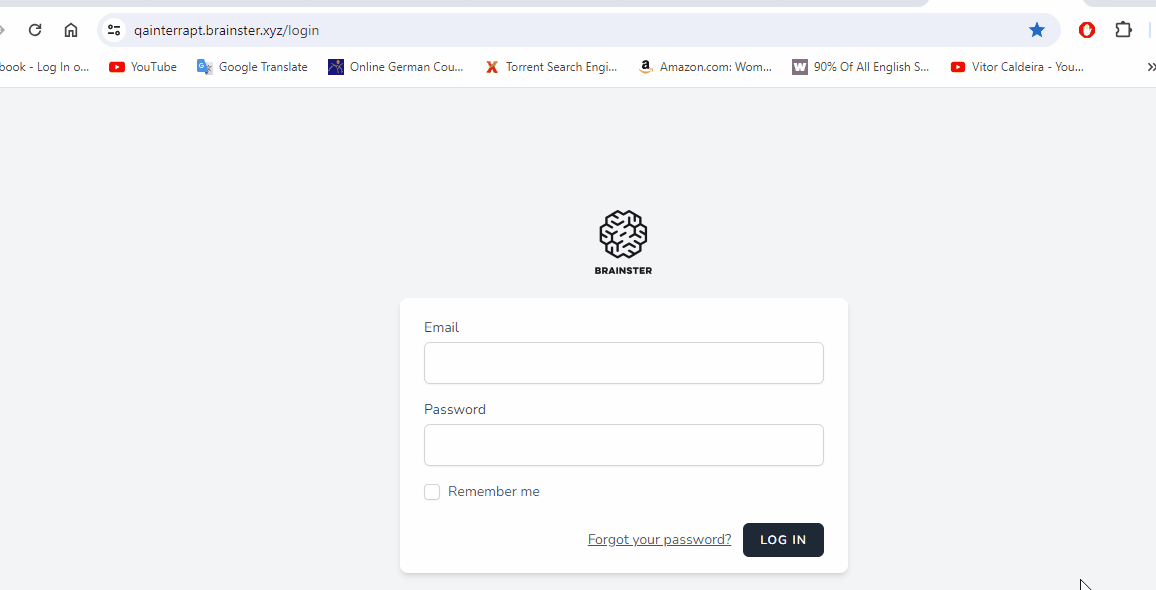Viewport: 1156px width, 590px height.
Task: Open the Online German Course bookmark
Action: 396,67
